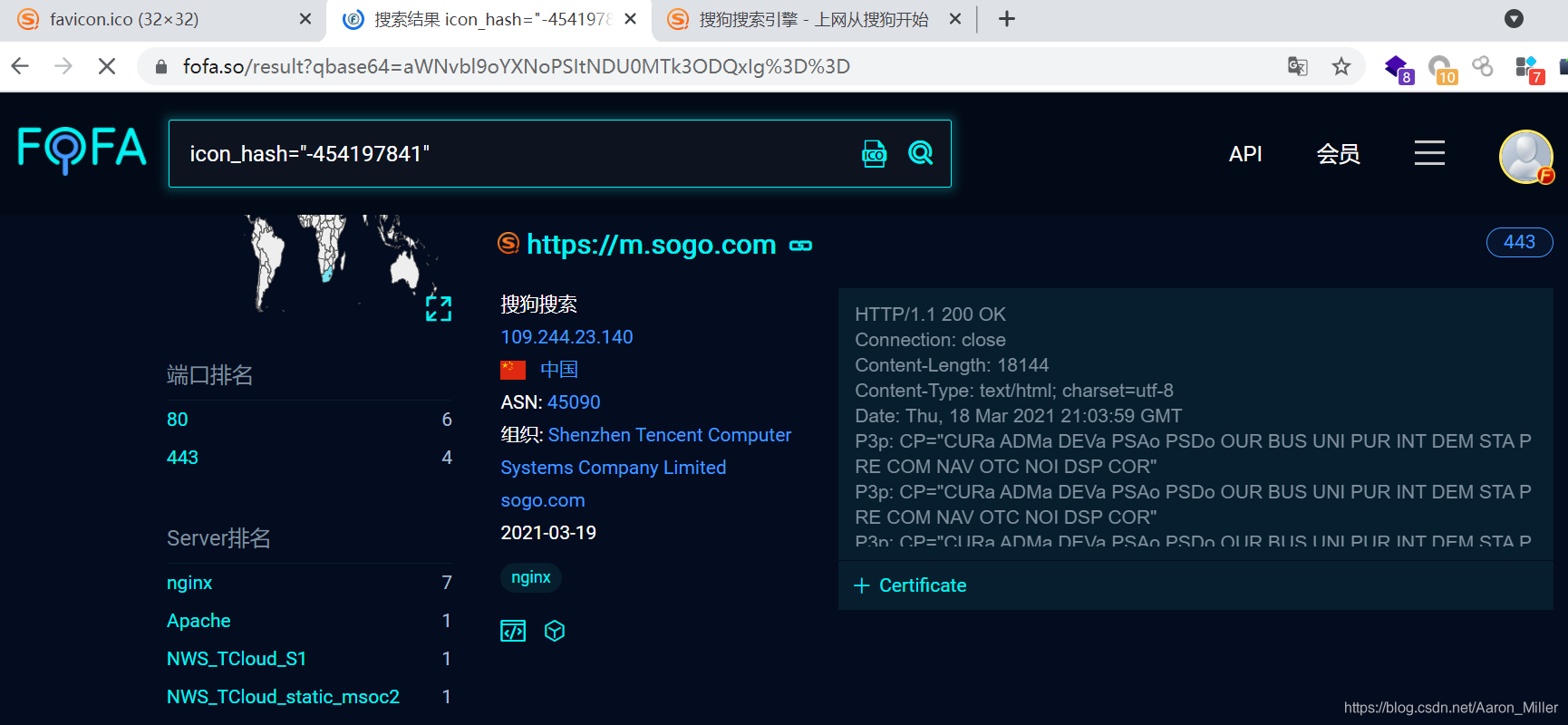The height and width of the screenshot is (725, 1568).
Task: Open the new tab button
Action: (x=1007, y=19)
